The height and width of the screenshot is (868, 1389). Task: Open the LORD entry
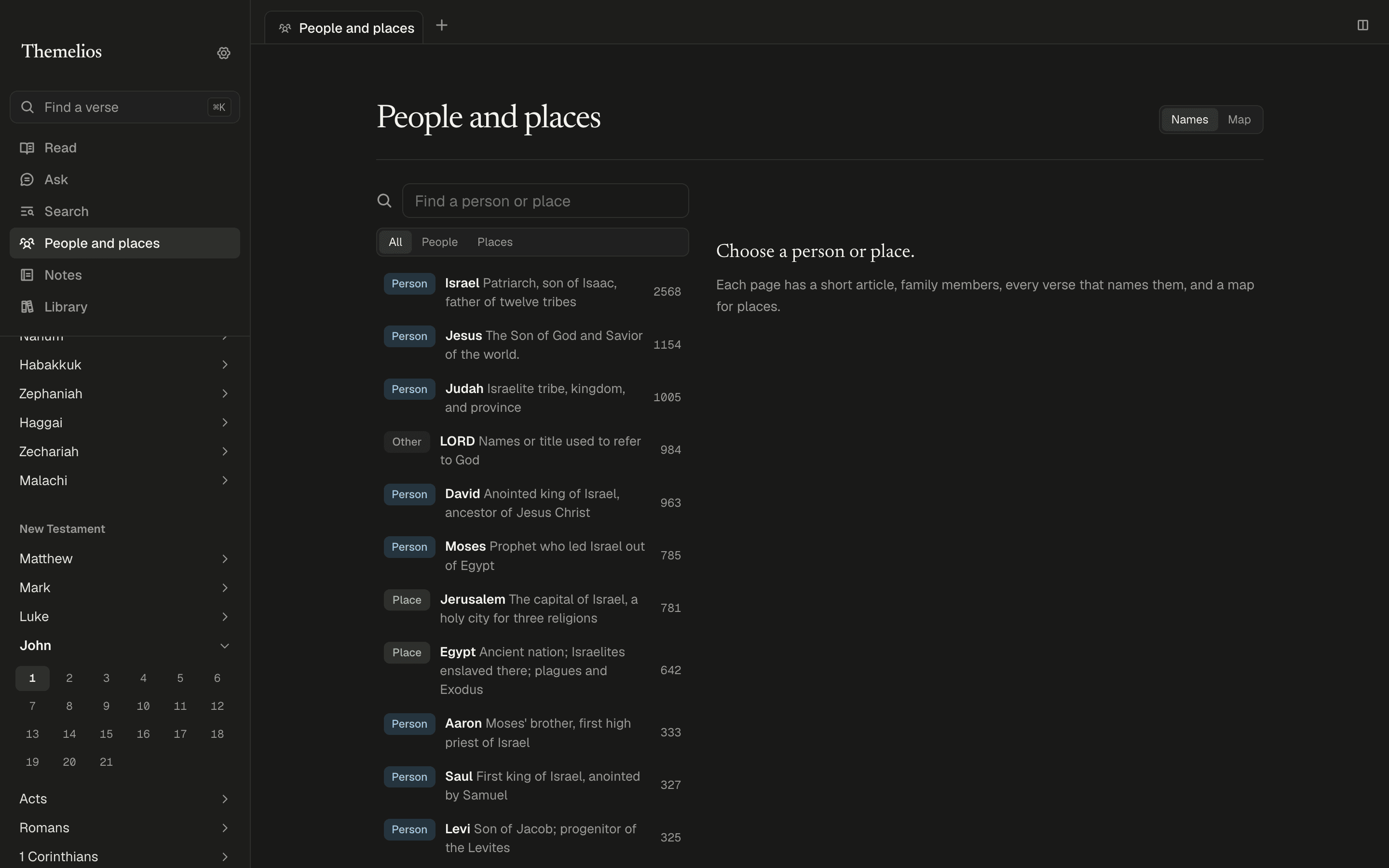[x=532, y=450]
